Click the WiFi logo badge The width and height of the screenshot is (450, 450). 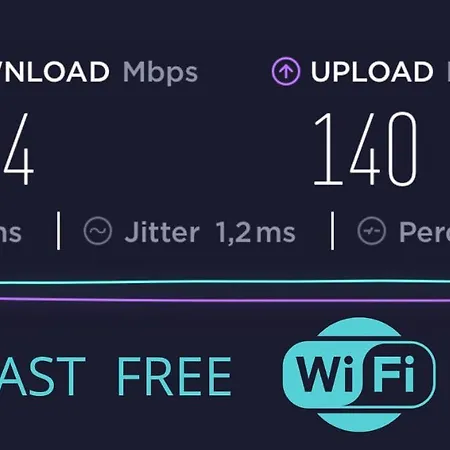pyautogui.click(x=359, y=374)
